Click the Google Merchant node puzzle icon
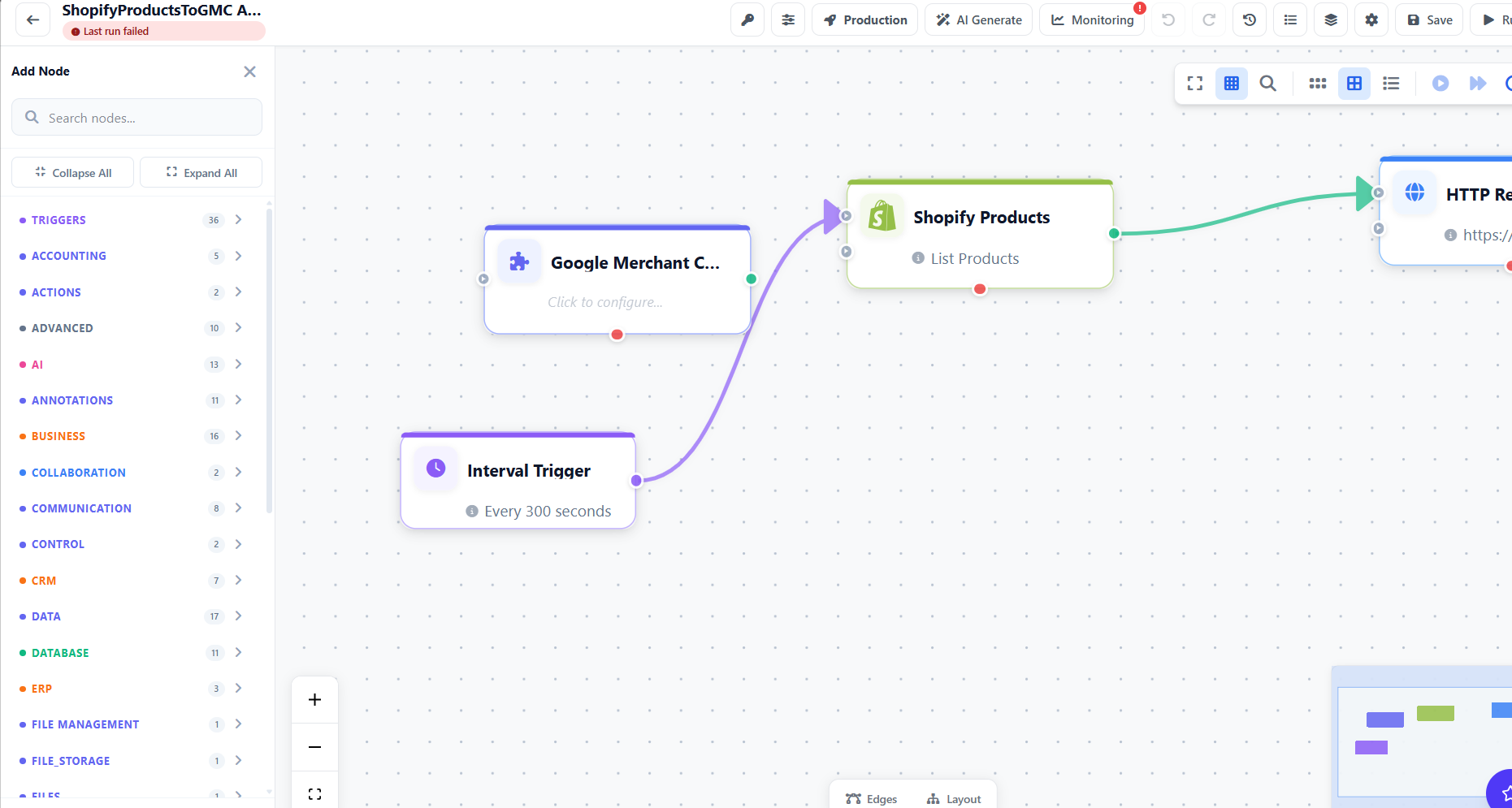The width and height of the screenshot is (1512, 808). point(519,261)
